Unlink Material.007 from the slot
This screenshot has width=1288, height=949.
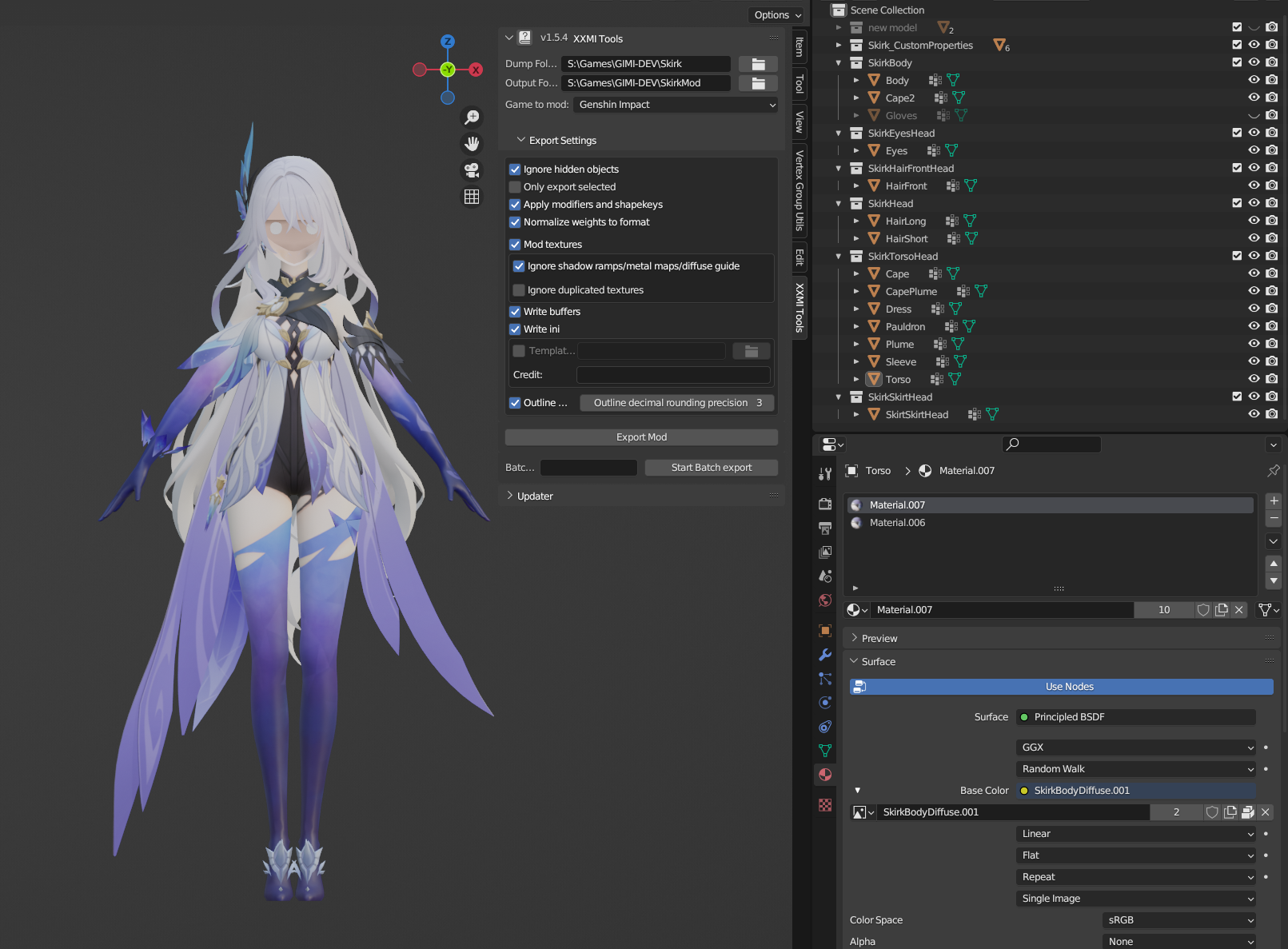(x=1238, y=610)
